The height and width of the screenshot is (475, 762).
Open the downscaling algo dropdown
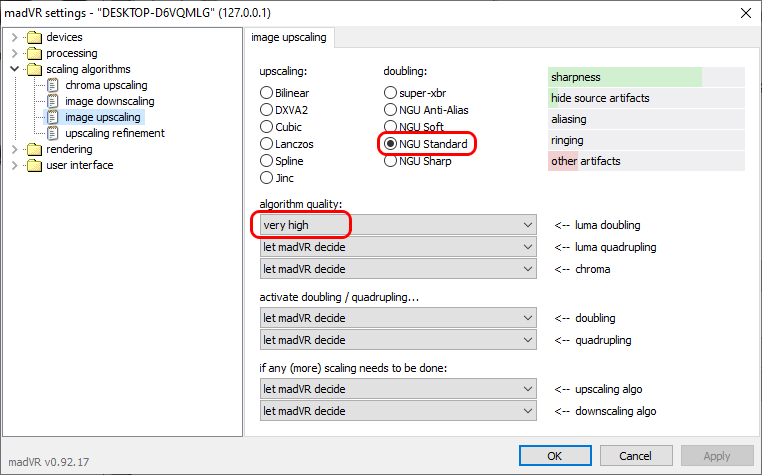pos(398,411)
